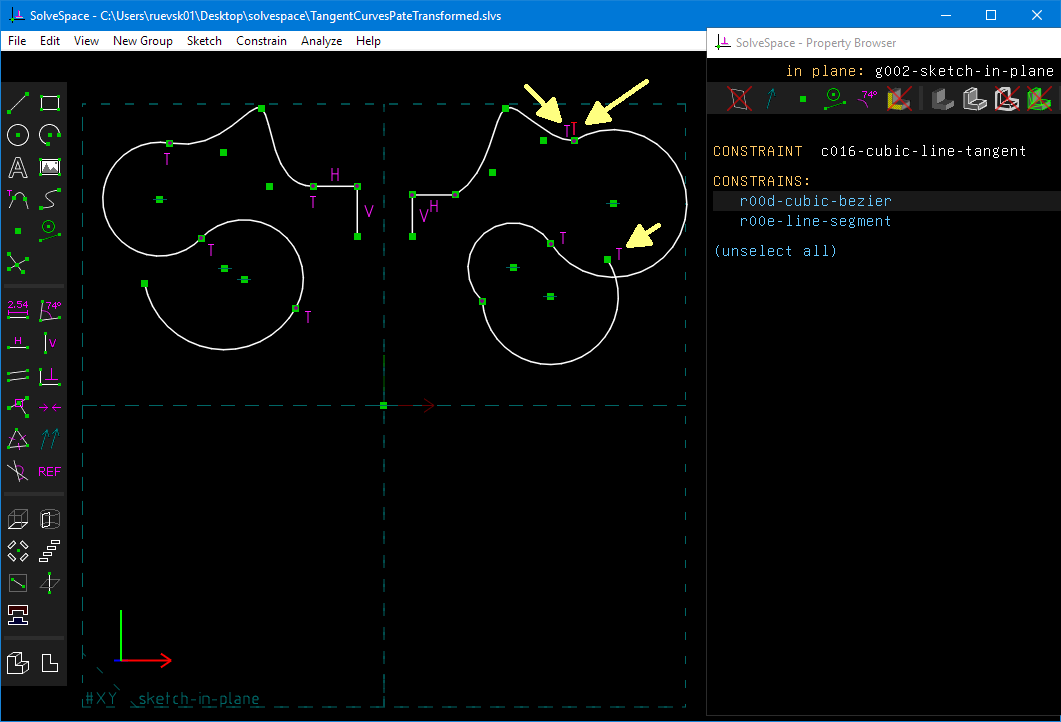
Task: Open the r00d-cubic-bezier link
Action: tap(815, 201)
